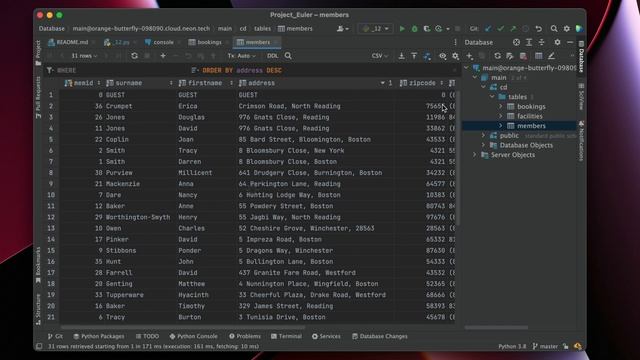Open the Terminal tool window tab
This screenshot has width=640, height=360.
[x=287, y=336]
